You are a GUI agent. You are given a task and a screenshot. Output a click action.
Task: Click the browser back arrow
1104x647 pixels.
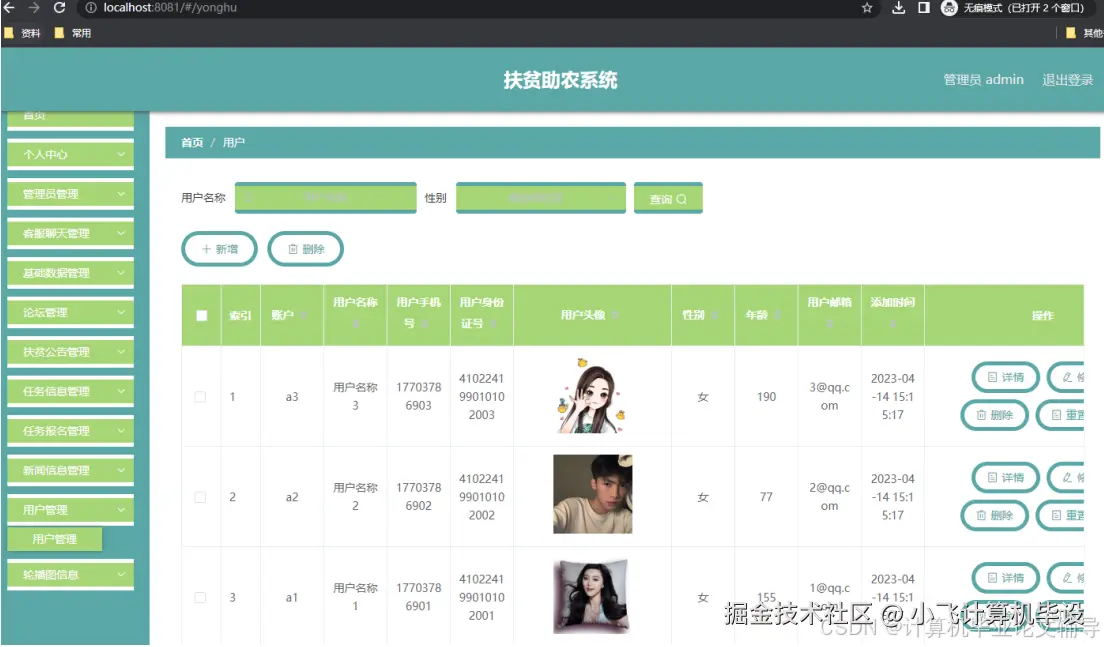(8, 8)
